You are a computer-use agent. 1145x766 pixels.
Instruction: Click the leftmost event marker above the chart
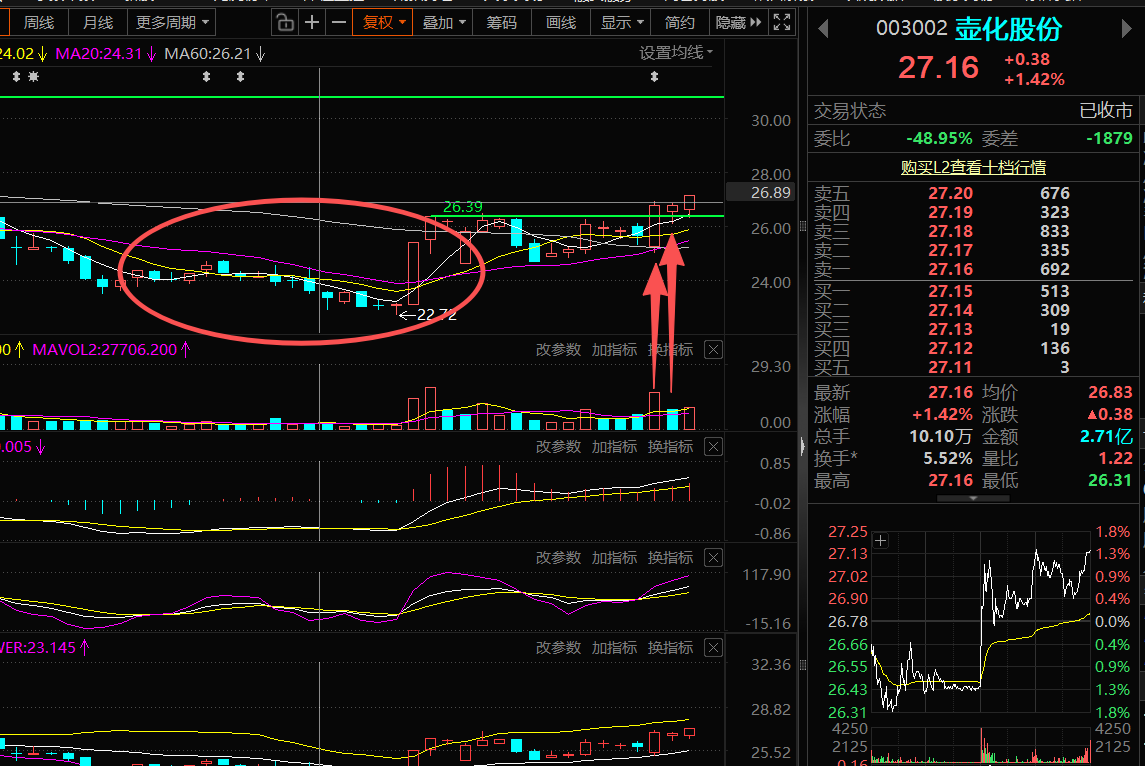coord(16,77)
